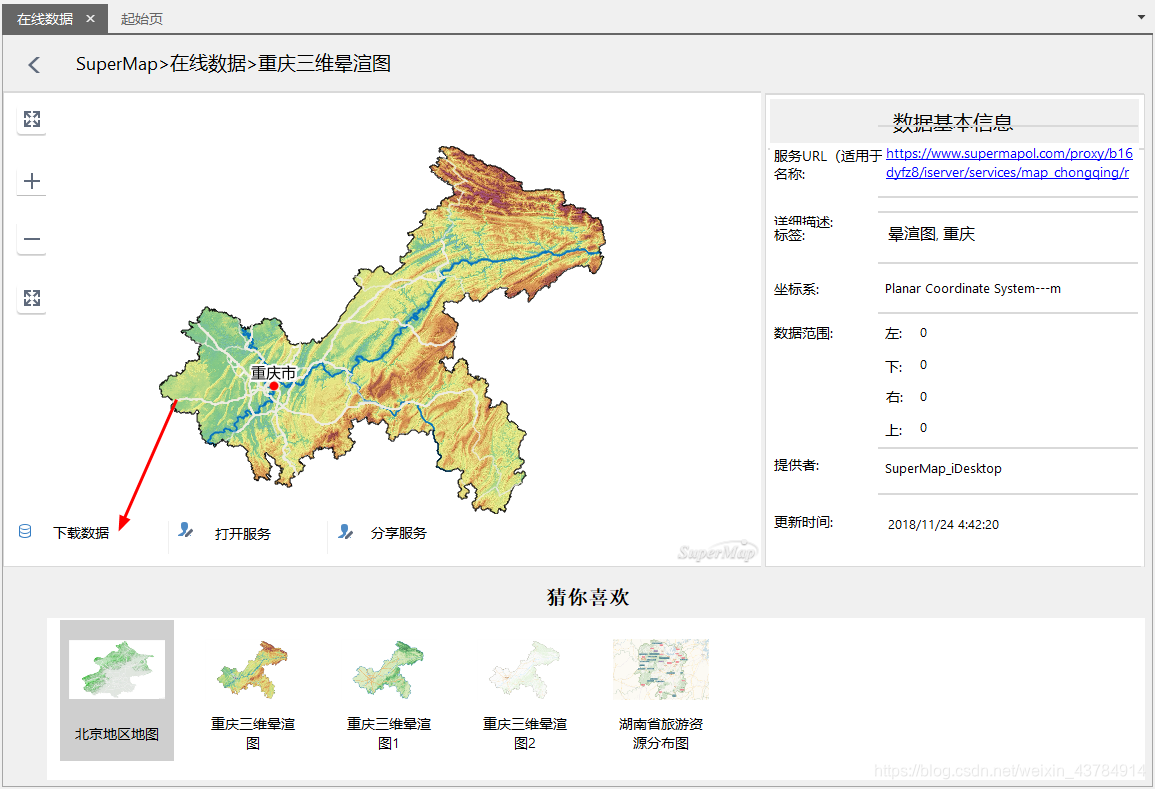Go back with the left arrow icon
The width and height of the screenshot is (1155, 789).
[x=34, y=65]
